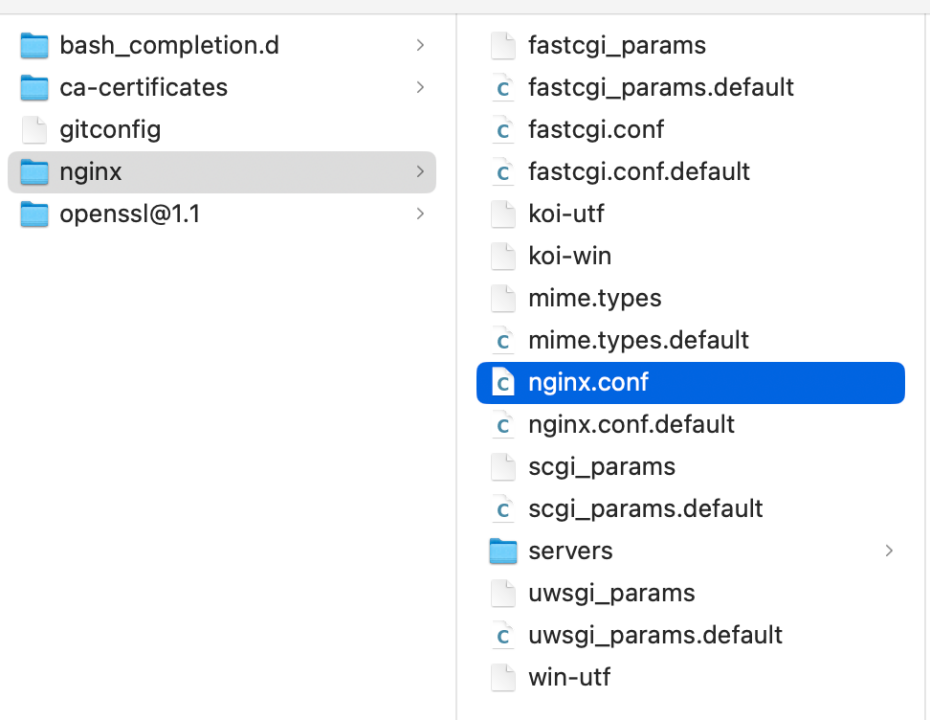The image size is (930, 720).
Task: Select the fastcgi_params file name
Action: (617, 46)
